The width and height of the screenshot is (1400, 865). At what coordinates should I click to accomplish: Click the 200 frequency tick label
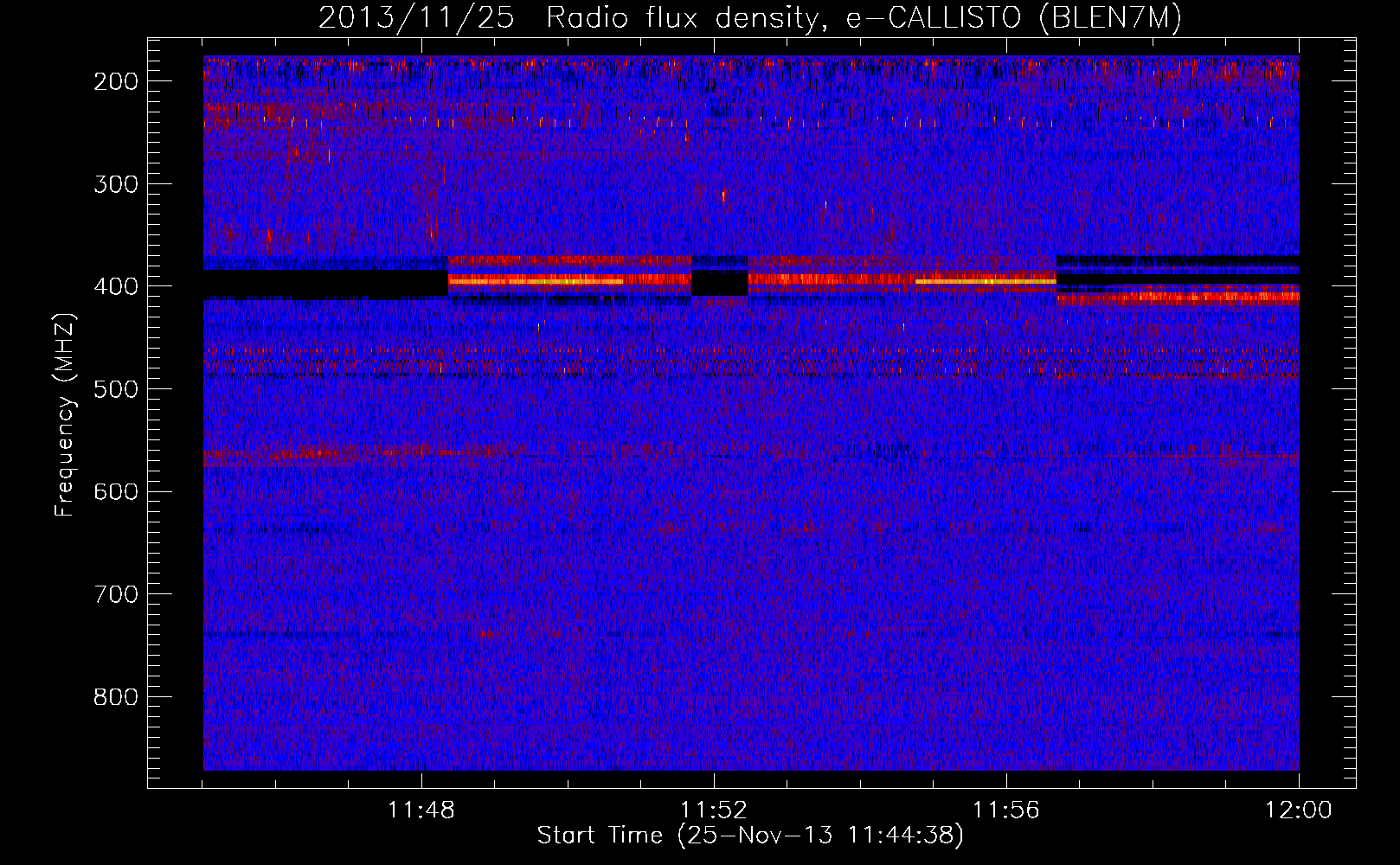click(x=115, y=81)
